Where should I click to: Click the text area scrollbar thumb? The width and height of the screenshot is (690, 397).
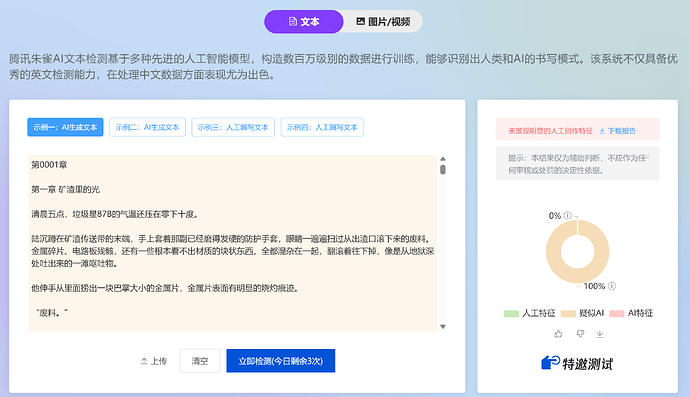click(x=443, y=169)
